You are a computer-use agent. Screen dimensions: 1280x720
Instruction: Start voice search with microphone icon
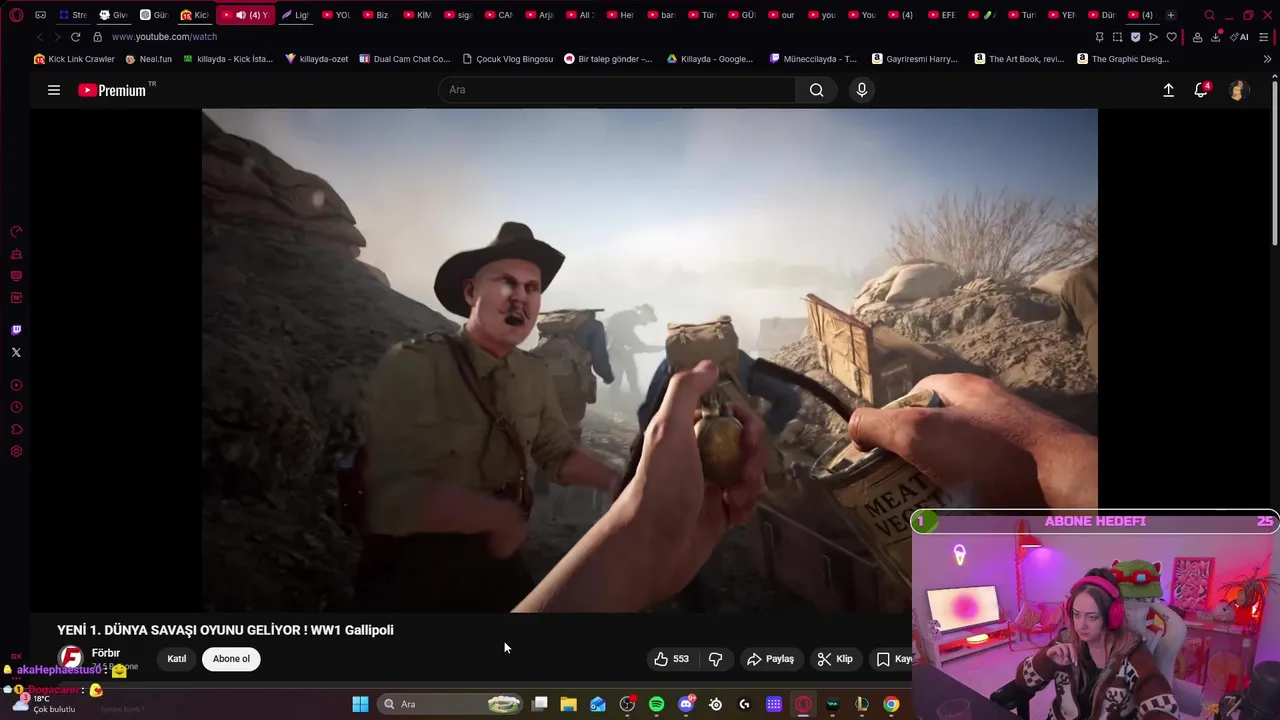click(x=862, y=90)
